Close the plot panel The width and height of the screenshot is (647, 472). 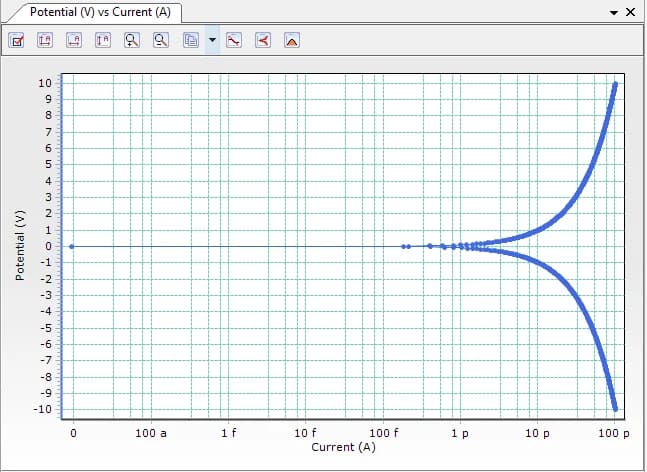point(630,12)
